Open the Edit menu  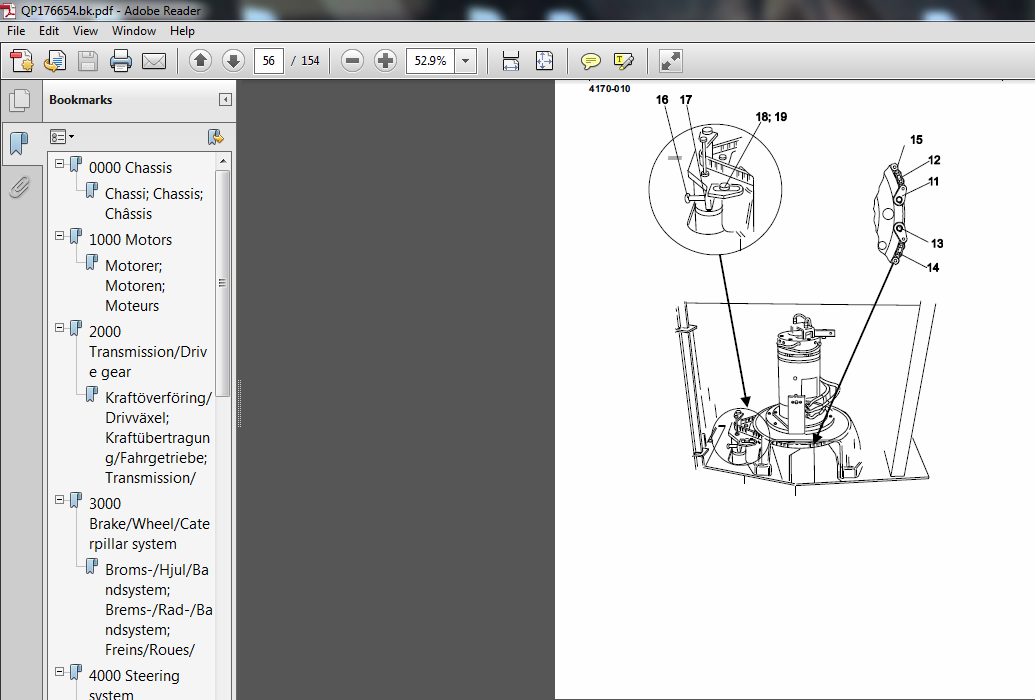coord(49,31)
